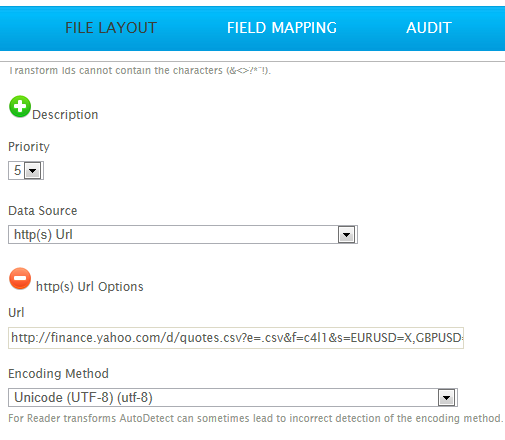Click the AutoDetect encoding hint text
Screen dimensions: 505x440
pos(256,418)
